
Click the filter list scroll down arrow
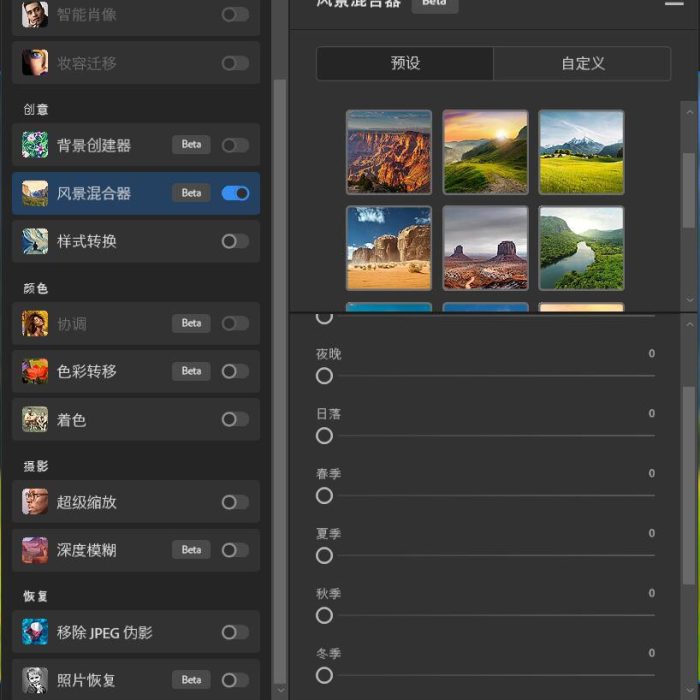click(280, 691)
